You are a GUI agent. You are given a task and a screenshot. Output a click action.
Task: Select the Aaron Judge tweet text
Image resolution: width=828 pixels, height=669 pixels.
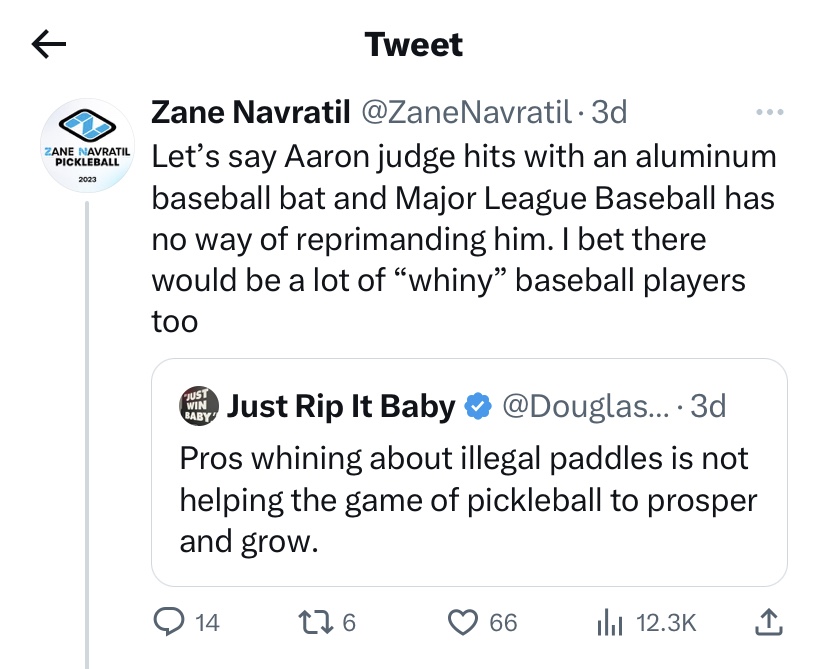(x=462, y=240)
